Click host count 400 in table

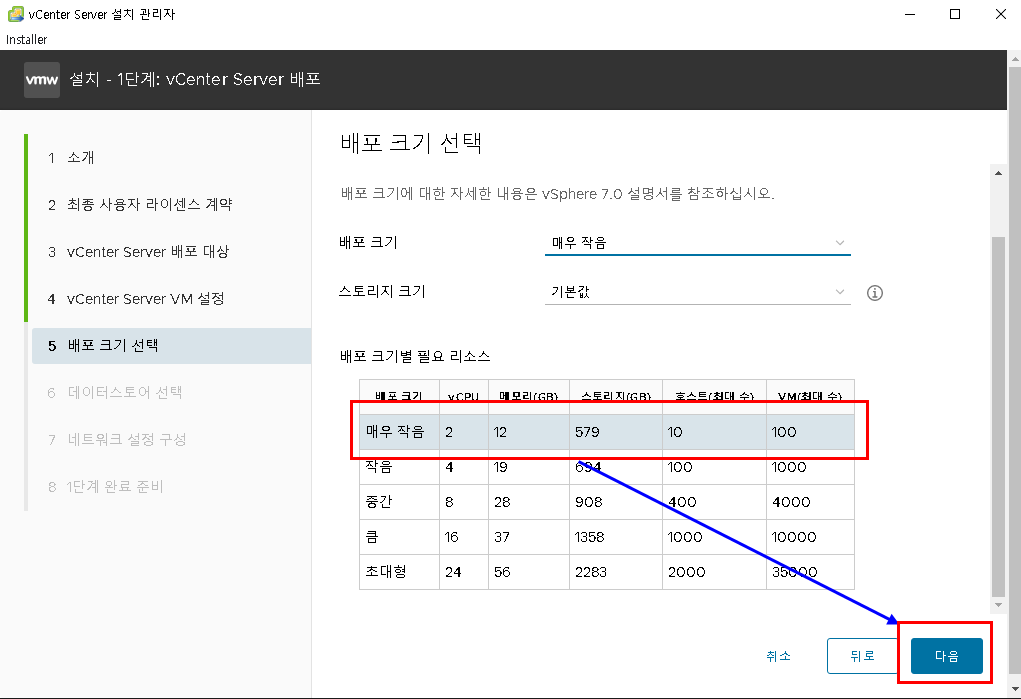click(682, 502)
